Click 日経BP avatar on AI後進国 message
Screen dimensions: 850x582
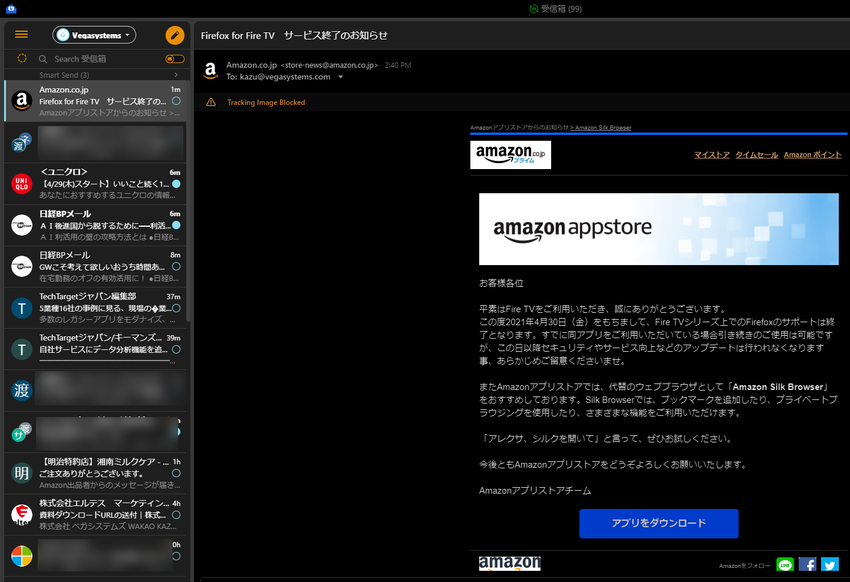click(x=22, y=225)
